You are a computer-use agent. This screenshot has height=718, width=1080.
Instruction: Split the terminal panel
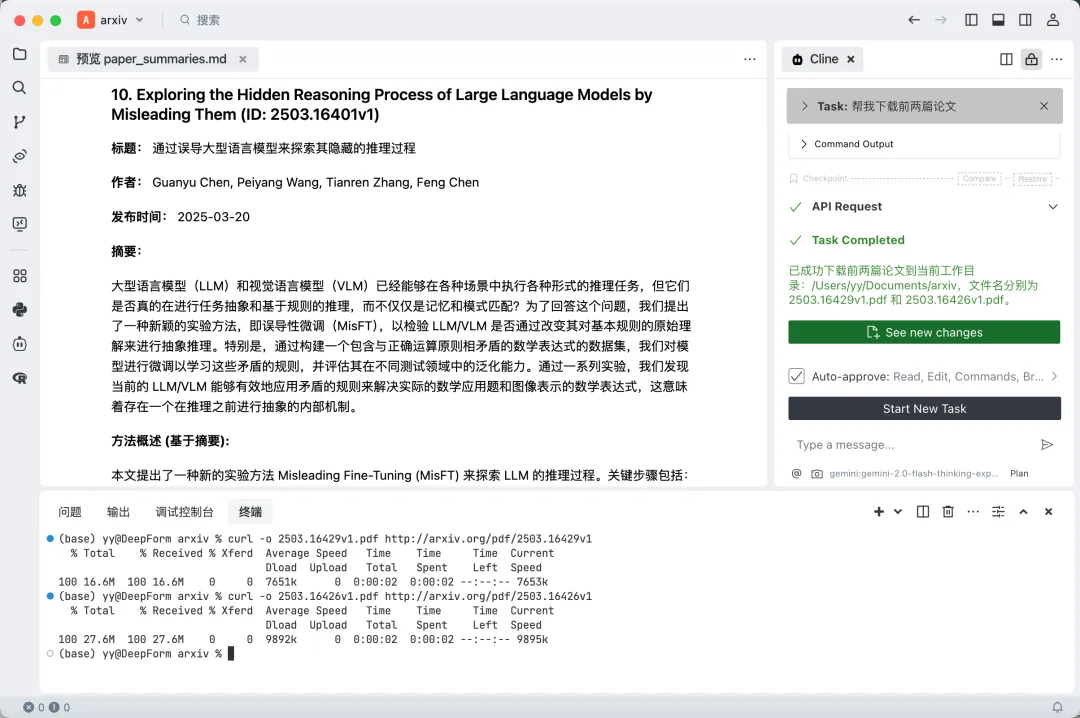point(922,511)
